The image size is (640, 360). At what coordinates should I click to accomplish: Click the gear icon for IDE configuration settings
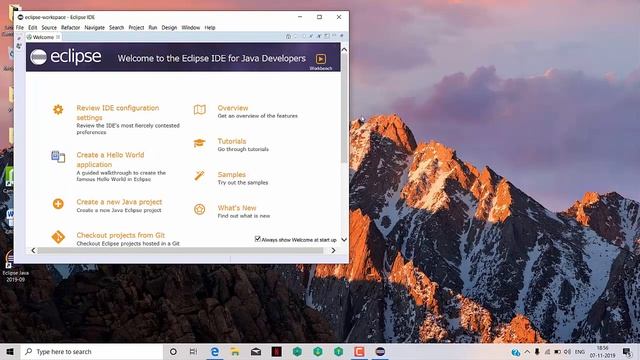tap(58, 109)
